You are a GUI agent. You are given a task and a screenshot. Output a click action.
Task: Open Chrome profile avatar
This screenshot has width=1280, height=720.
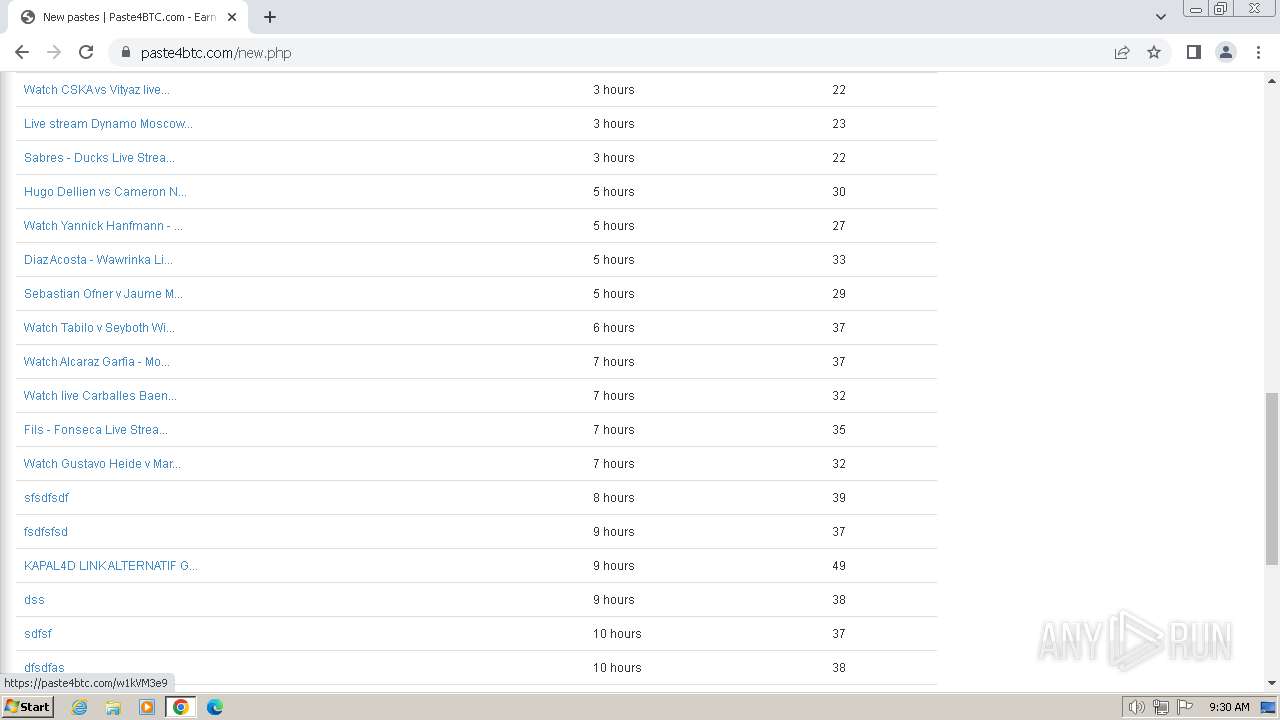point(1226,52)
